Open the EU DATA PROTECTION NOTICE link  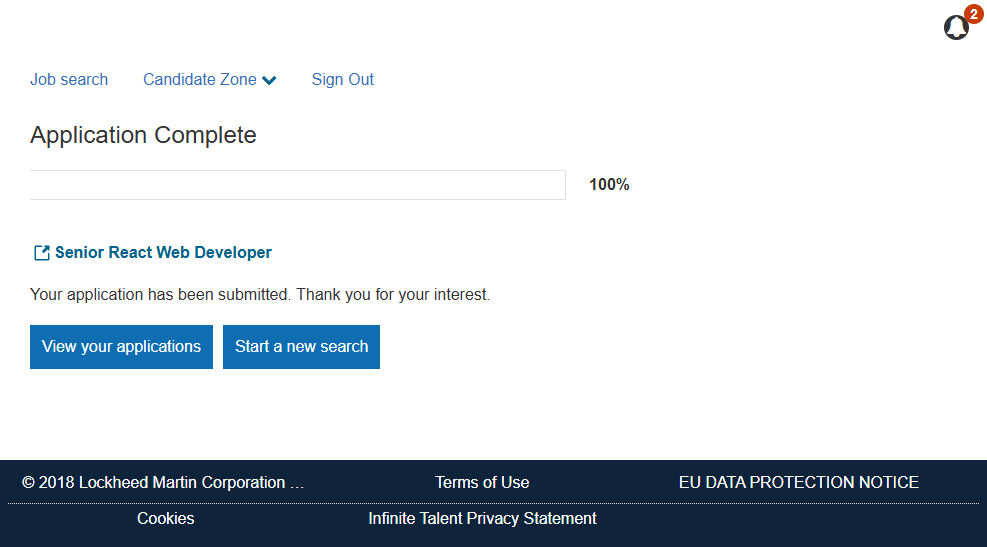pos(798,482)
